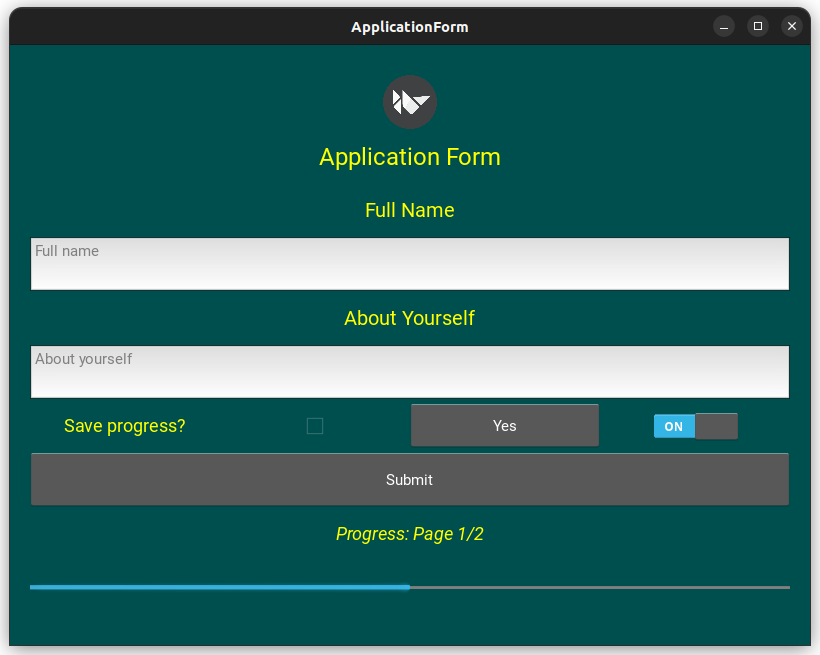Close the ApplicationForm window
Viewport: 820px width, 655px height.
(x=792, y=26)
